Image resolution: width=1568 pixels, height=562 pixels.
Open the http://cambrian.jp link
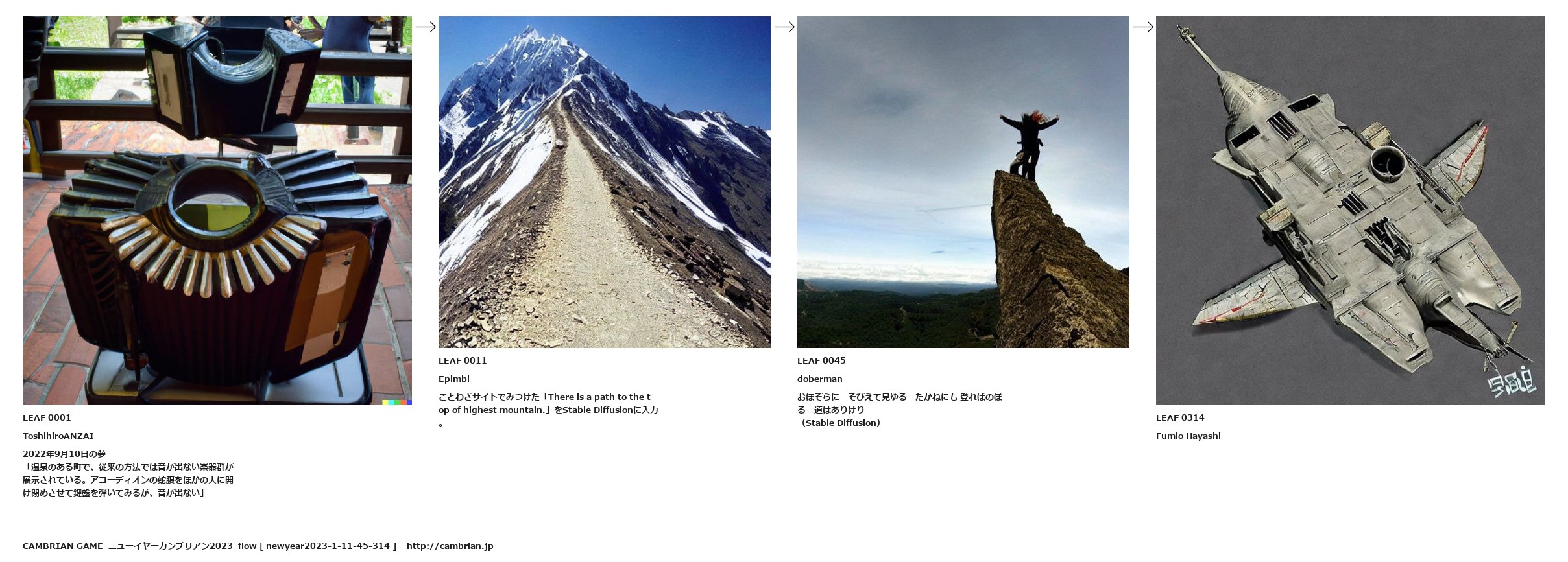(x=450, y=546)
